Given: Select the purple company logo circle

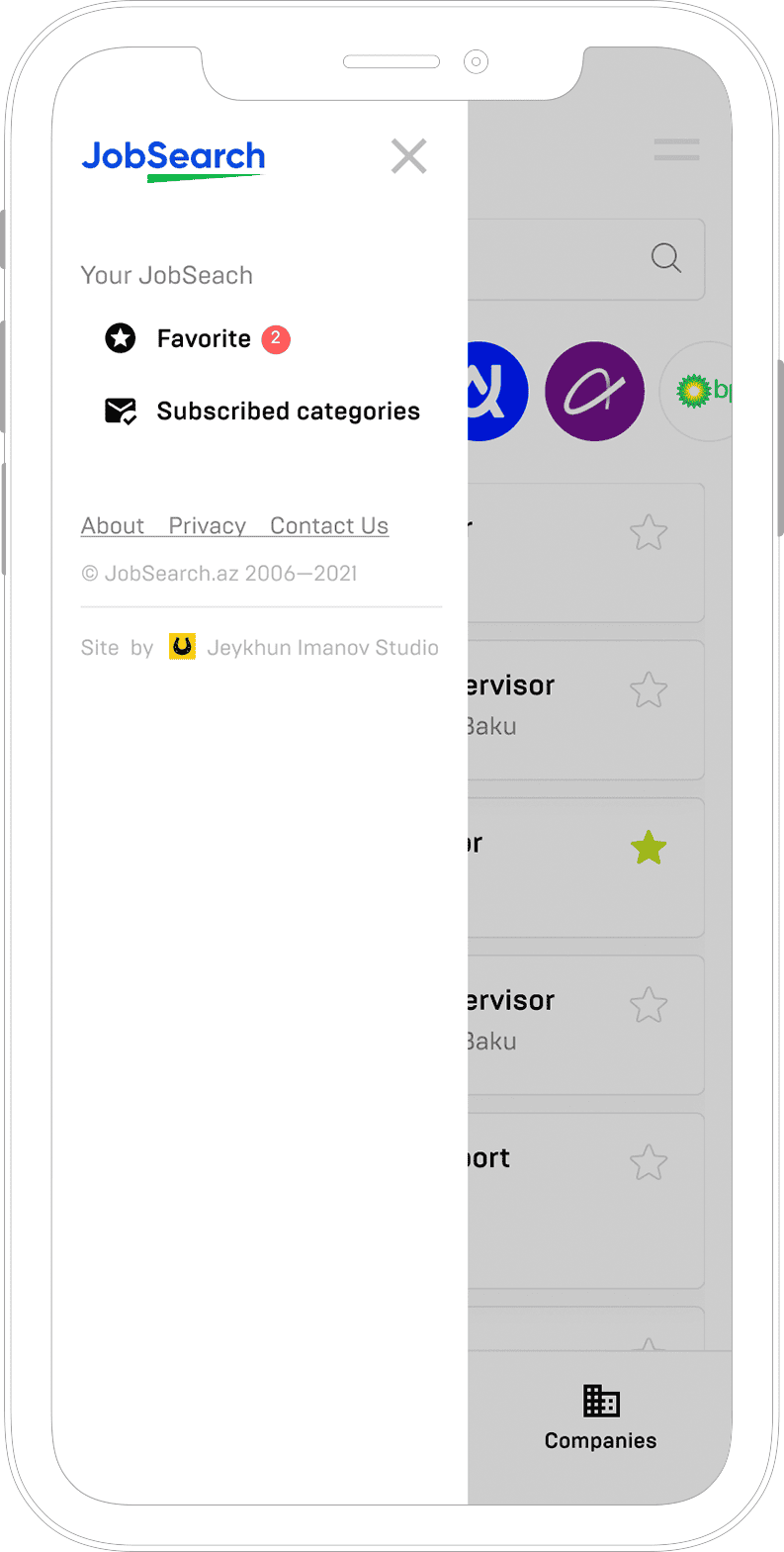Looking at the screenshot, I should (594, 392).
